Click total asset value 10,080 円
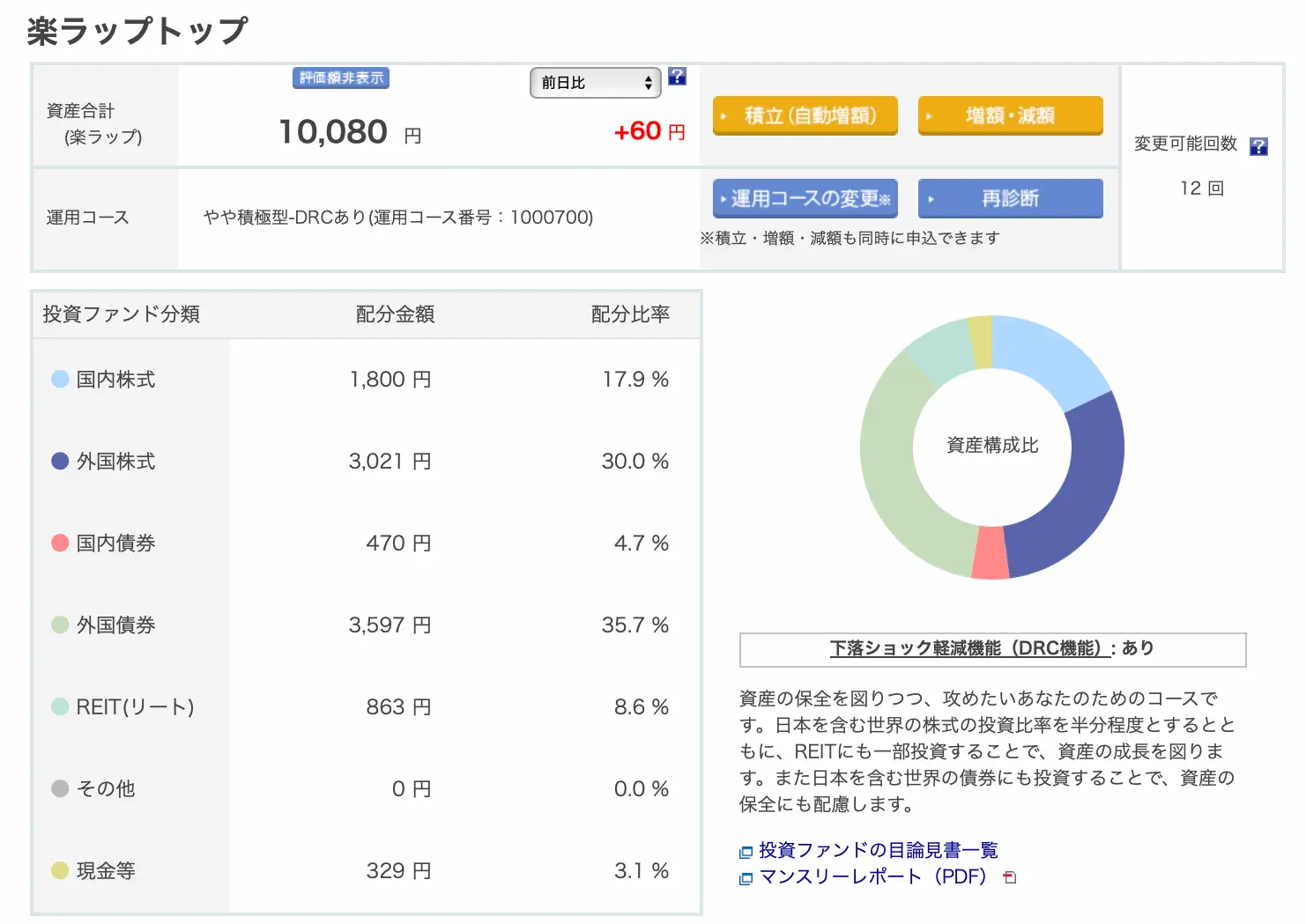This screenshot has width=1306, height=924. point(350,132)
